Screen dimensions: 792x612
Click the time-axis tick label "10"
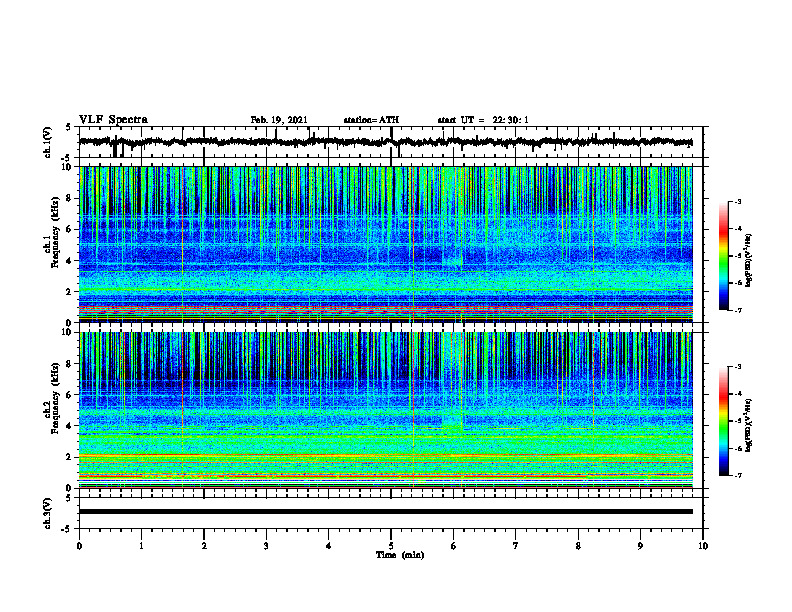coord(703,546)
